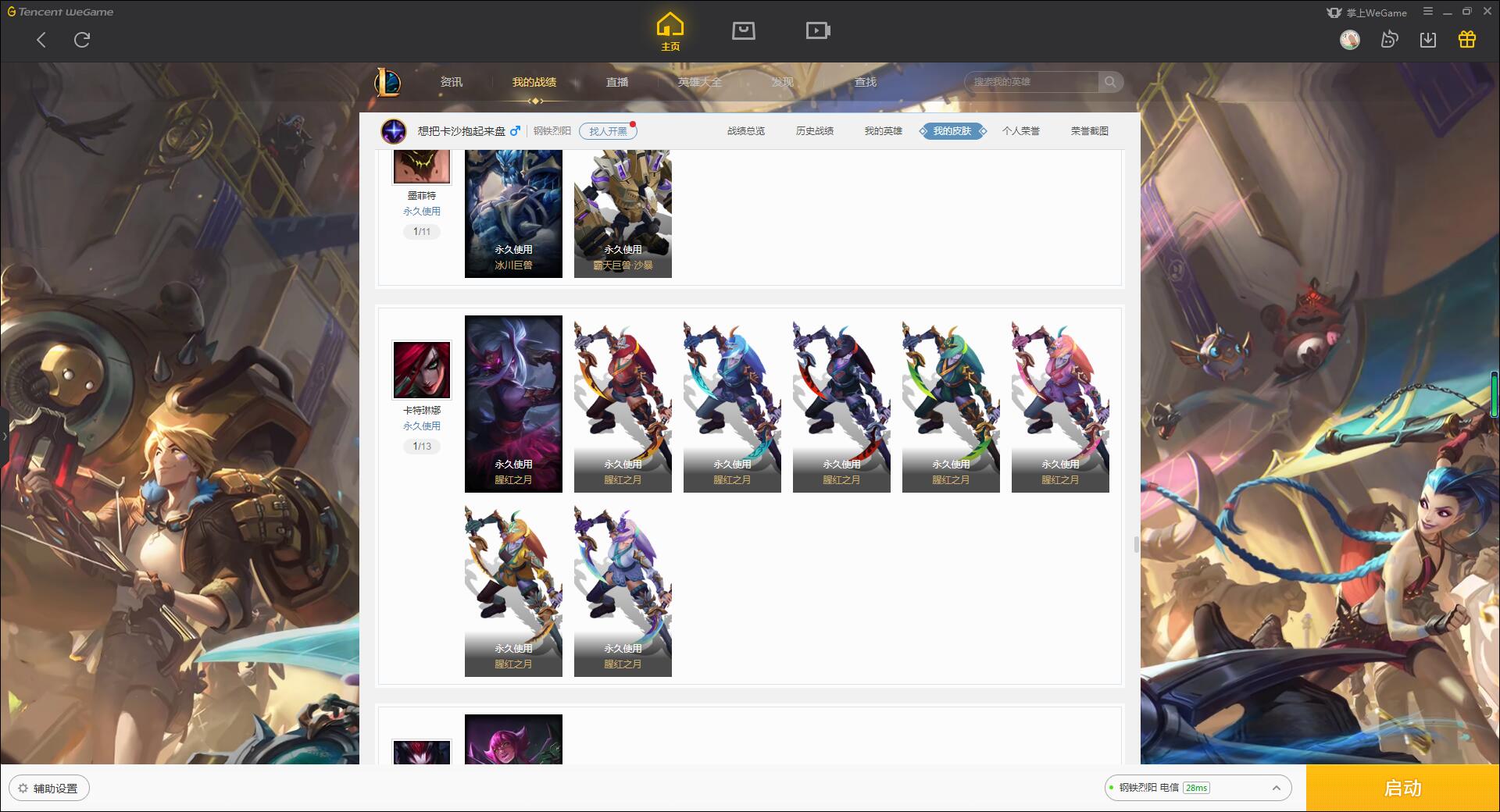Open the yellow gift box icon

[1467, 39]
